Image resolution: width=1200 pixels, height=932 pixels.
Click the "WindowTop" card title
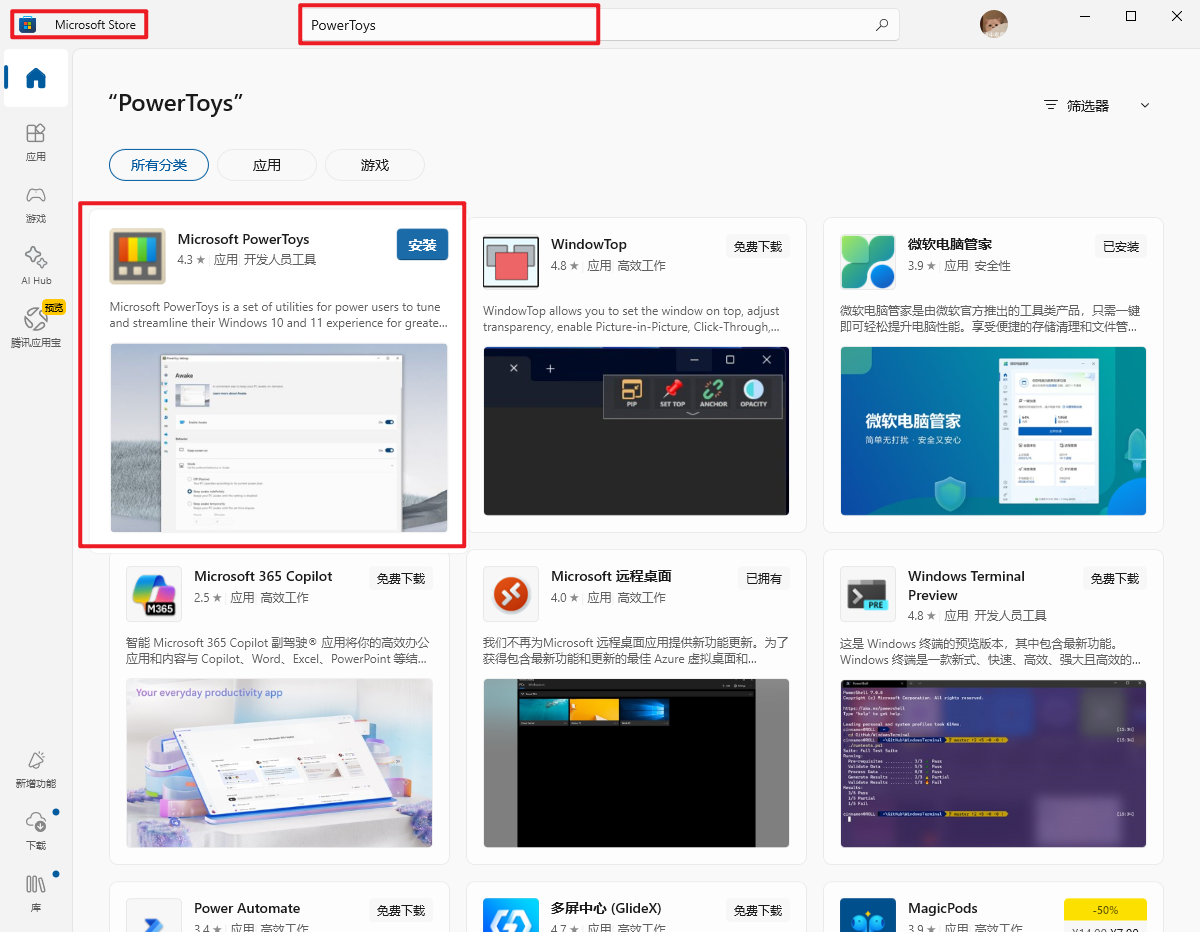tap(589, 244)
